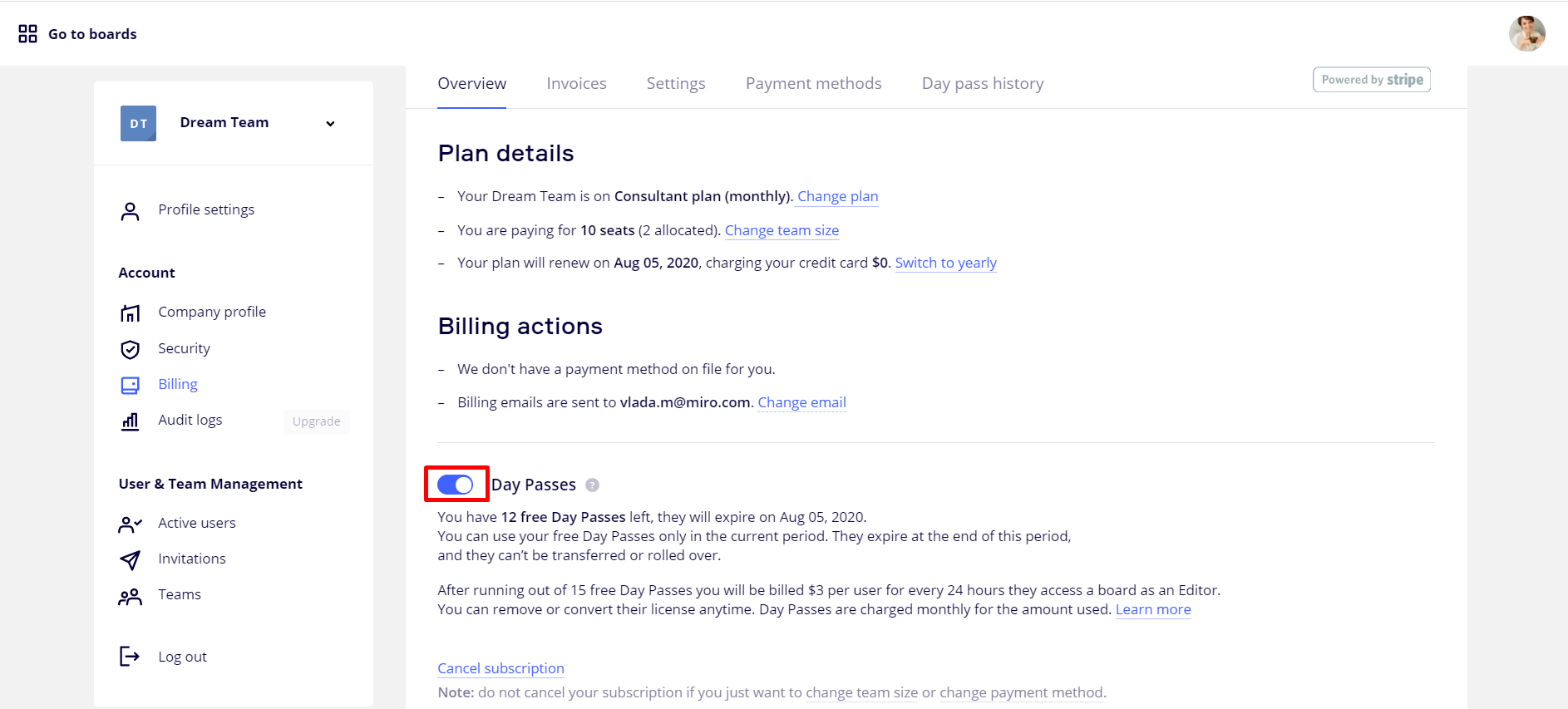Image resolution: width=1568 pixels, height=709 pixels.
Task: Click the Switch to yearly link
Action: pos(945,263)
